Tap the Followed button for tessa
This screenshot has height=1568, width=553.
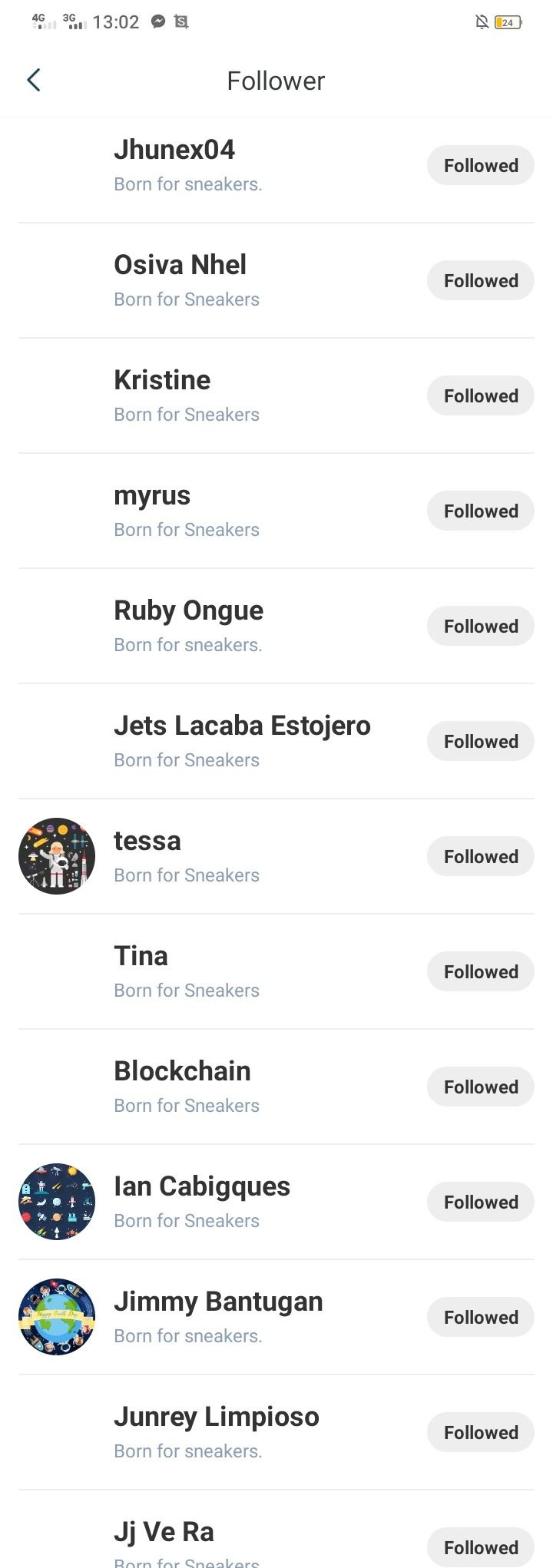(x=481, y=856)
